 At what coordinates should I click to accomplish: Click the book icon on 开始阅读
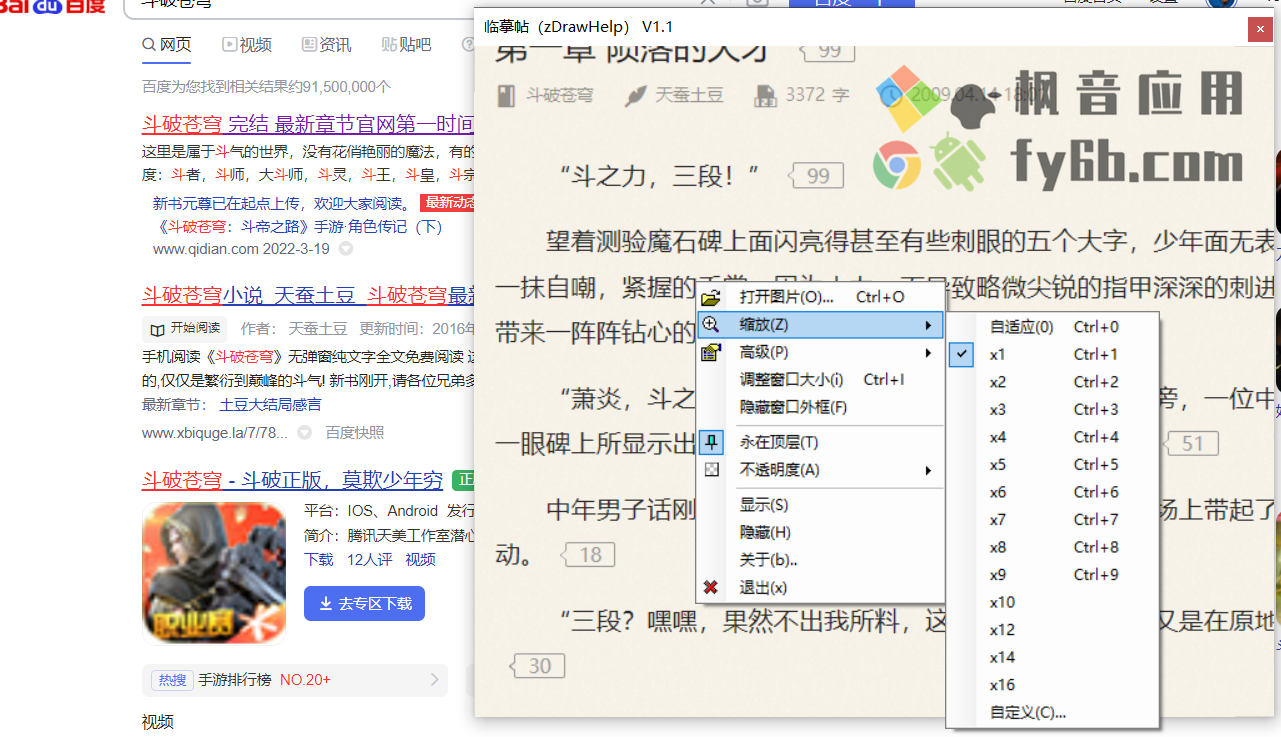[x=158, y=328]
